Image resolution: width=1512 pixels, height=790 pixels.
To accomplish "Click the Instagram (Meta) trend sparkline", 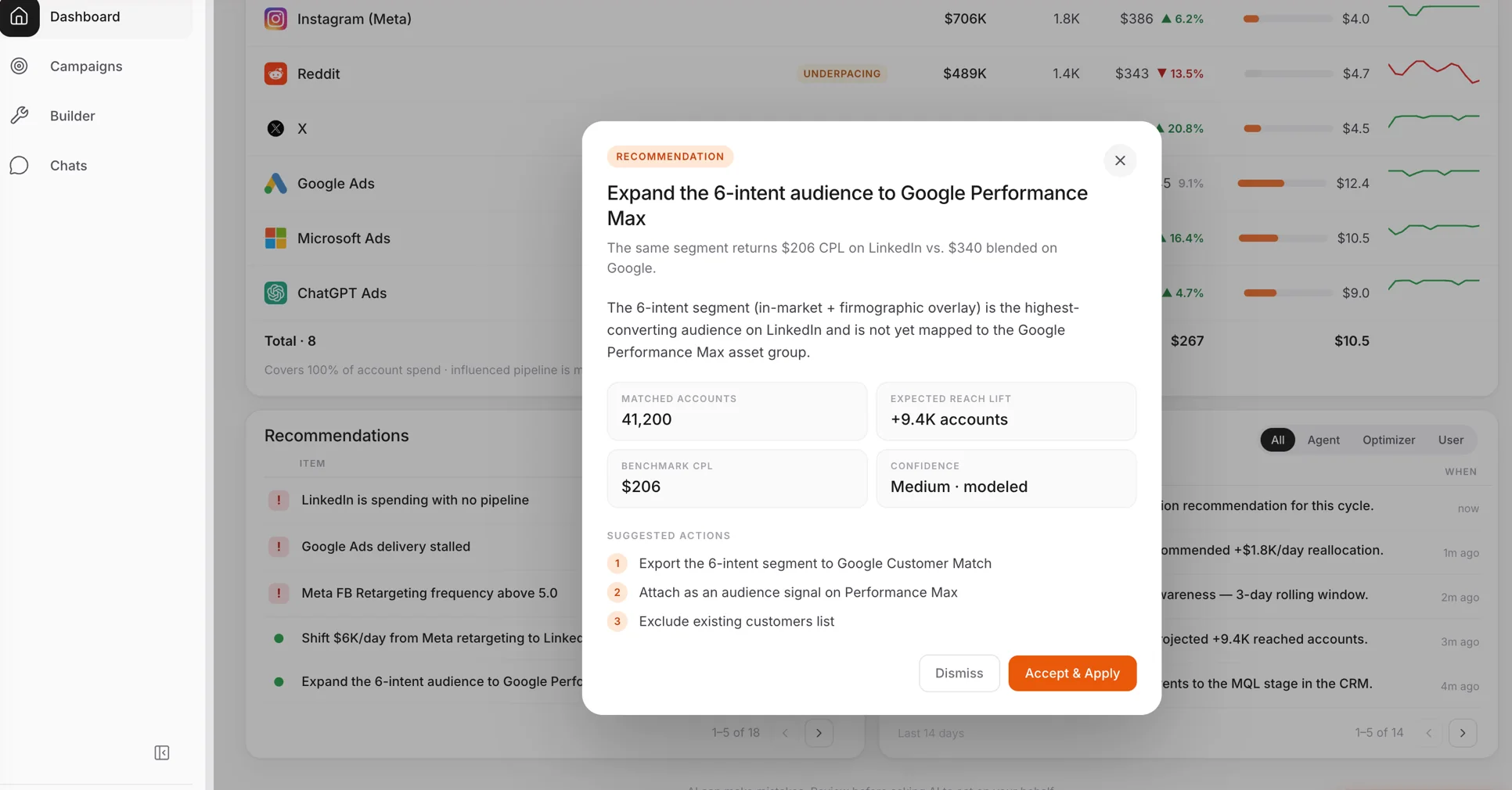I will (x=1434, y=11).
